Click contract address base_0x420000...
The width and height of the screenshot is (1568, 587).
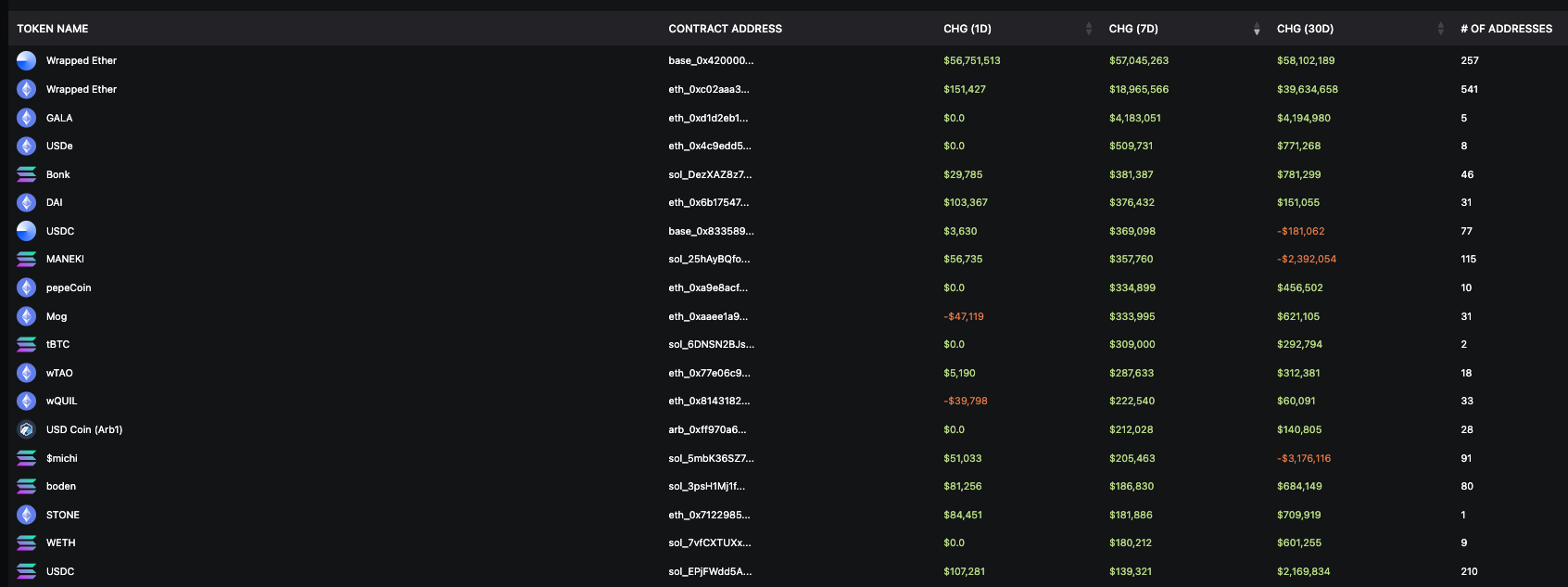(711, 60)
